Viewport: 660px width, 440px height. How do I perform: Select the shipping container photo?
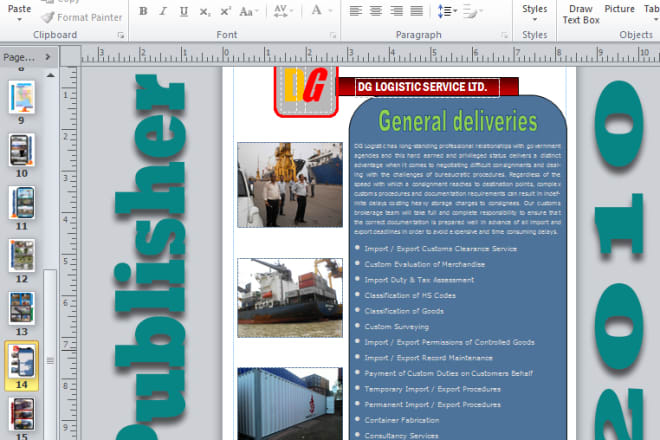(290, 404)
